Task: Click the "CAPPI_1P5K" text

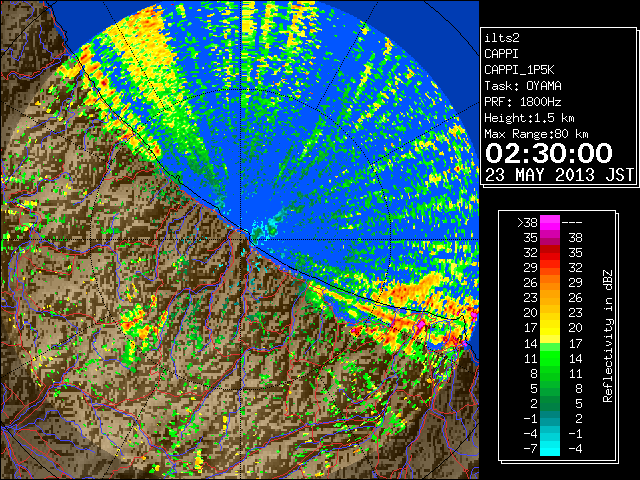Action: (x=519, y=70)
